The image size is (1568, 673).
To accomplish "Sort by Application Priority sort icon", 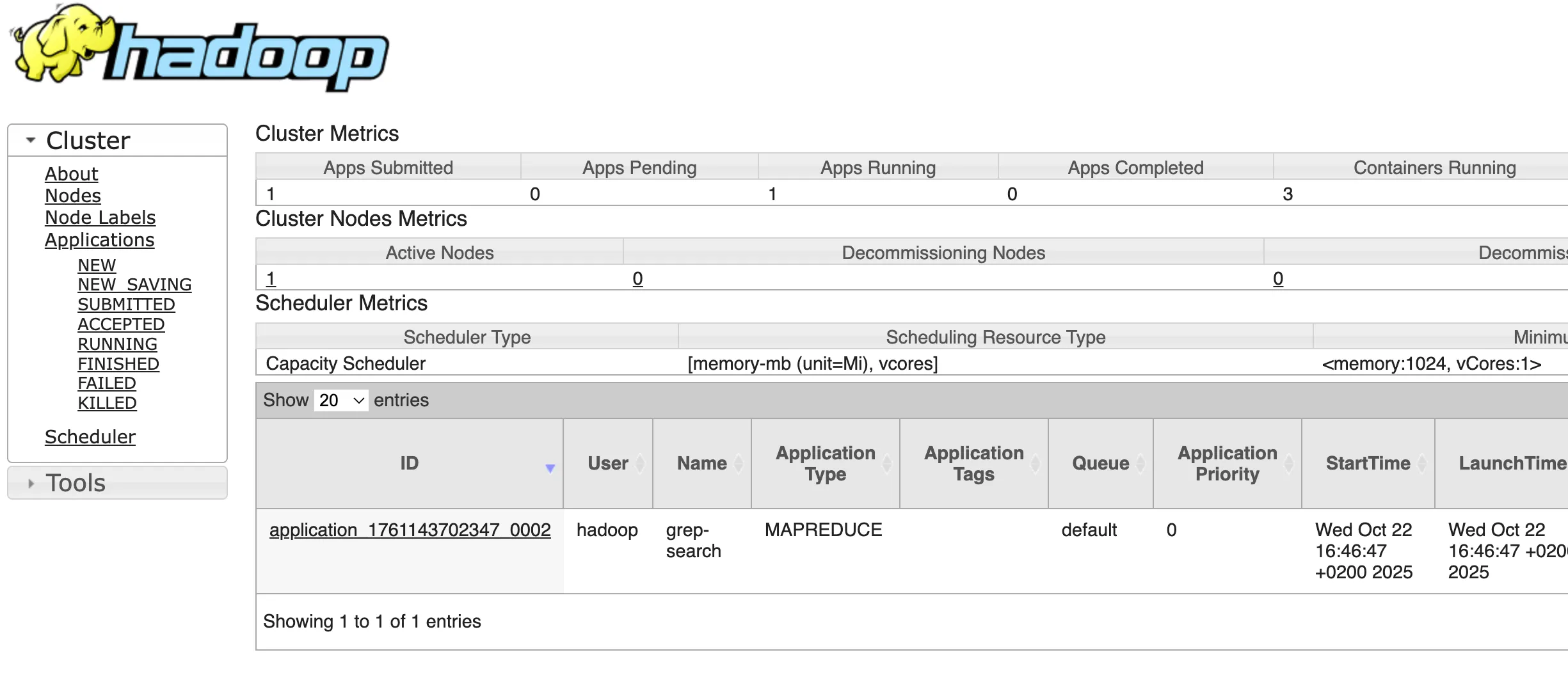I will (x=1289, y=463).
